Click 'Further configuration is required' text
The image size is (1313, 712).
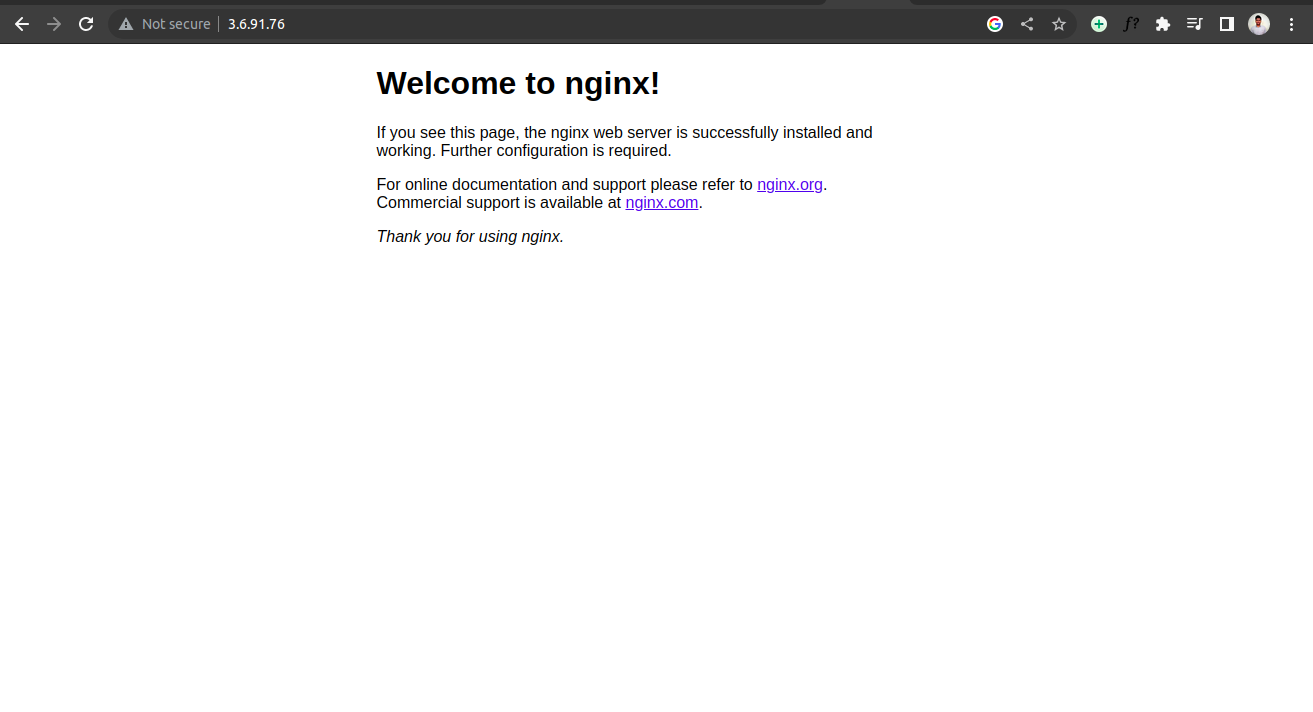pos(556,151)
